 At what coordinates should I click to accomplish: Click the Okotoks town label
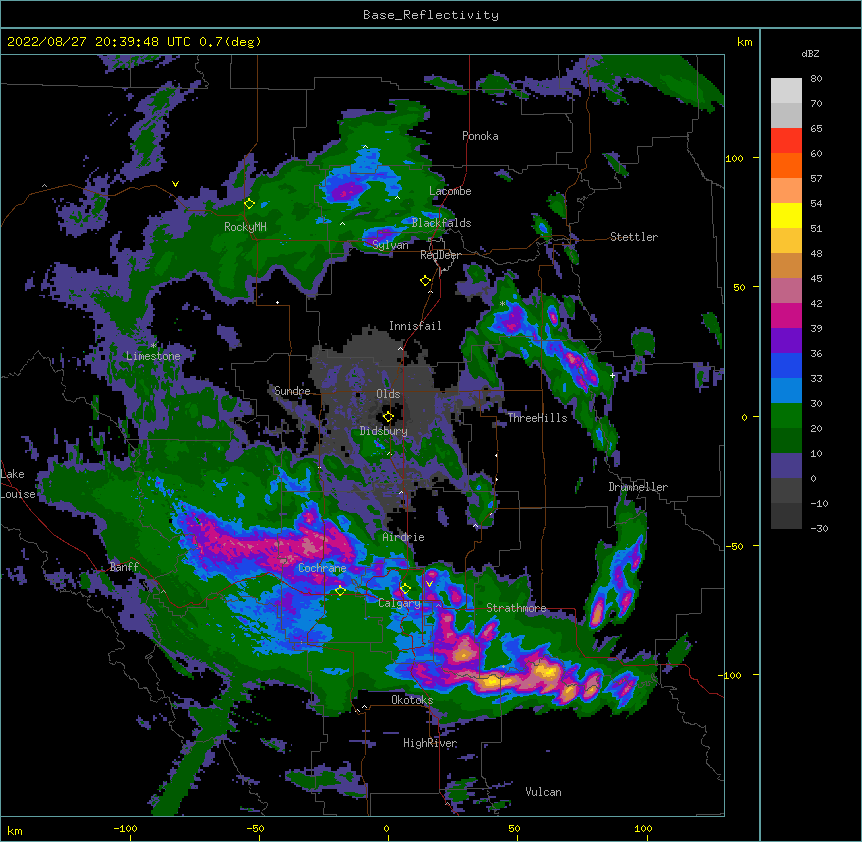(412, 700)
